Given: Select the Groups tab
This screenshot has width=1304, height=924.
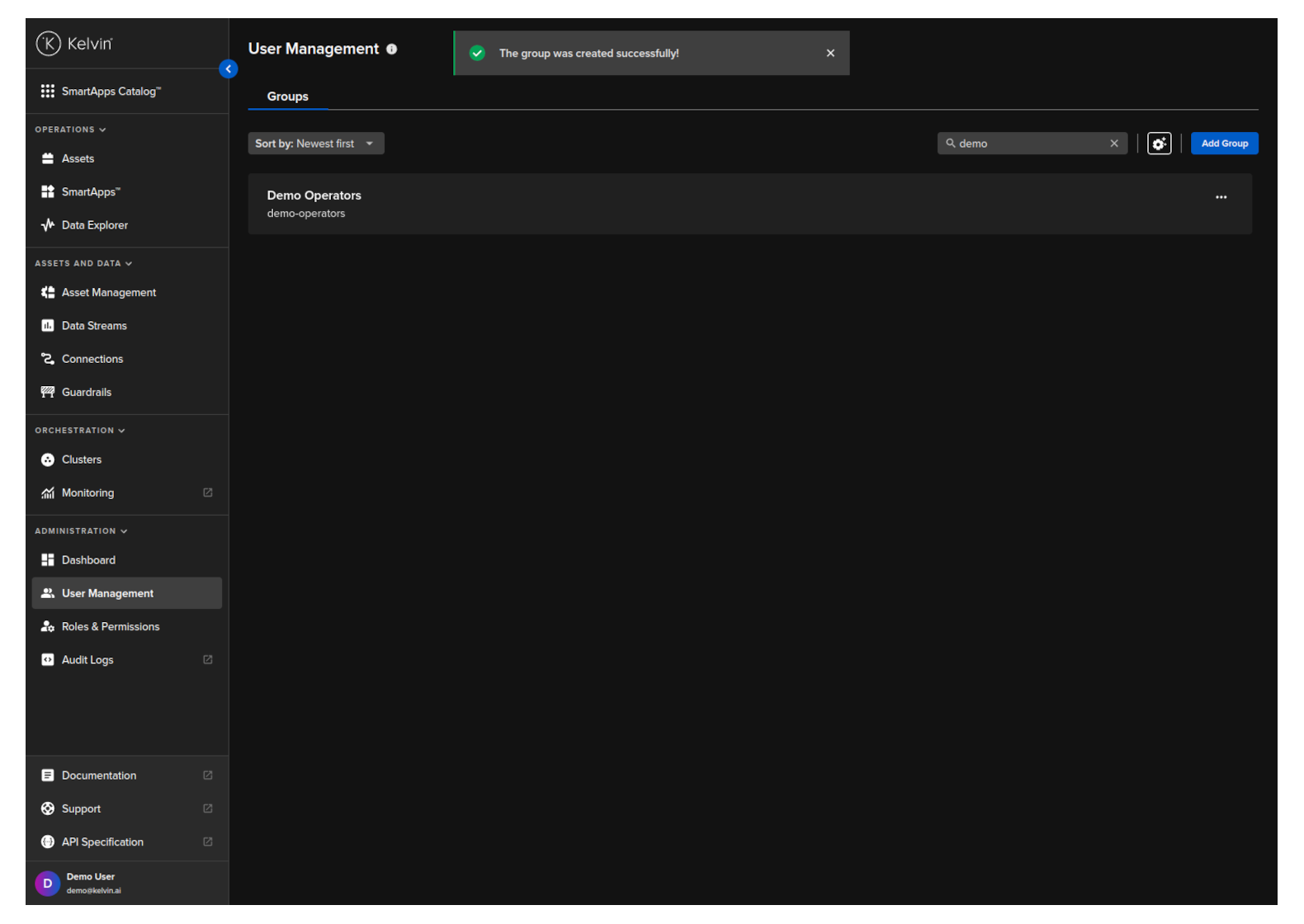Looking at the screenshot, I should pos(287,97).
